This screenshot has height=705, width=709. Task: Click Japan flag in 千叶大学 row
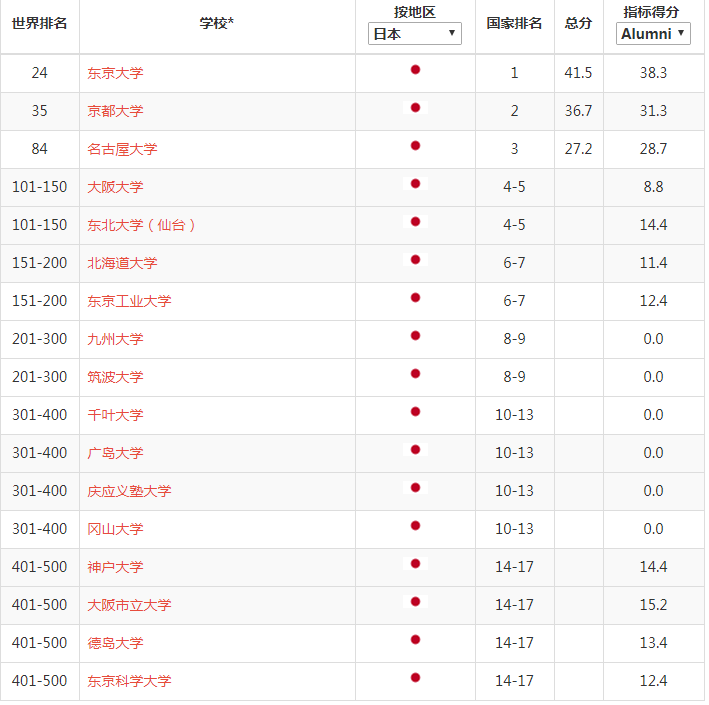point(415,412)
